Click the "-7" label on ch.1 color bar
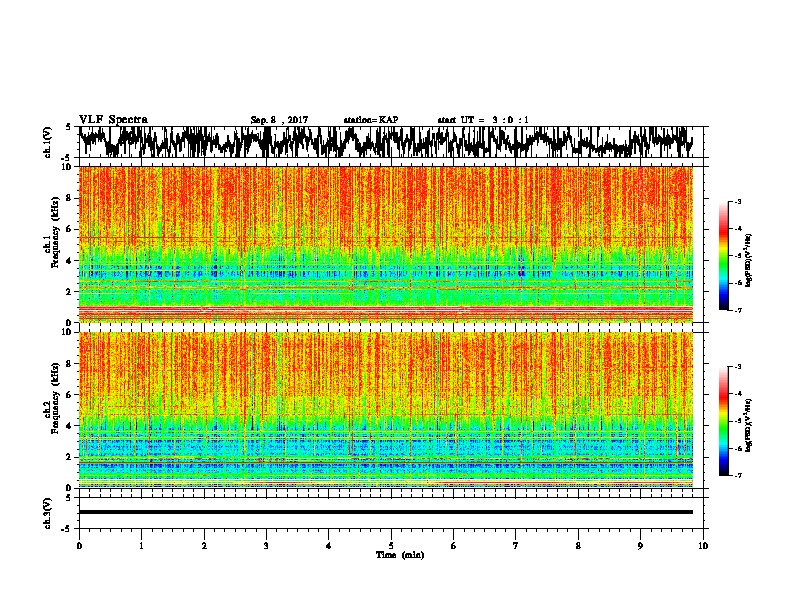 738,310
